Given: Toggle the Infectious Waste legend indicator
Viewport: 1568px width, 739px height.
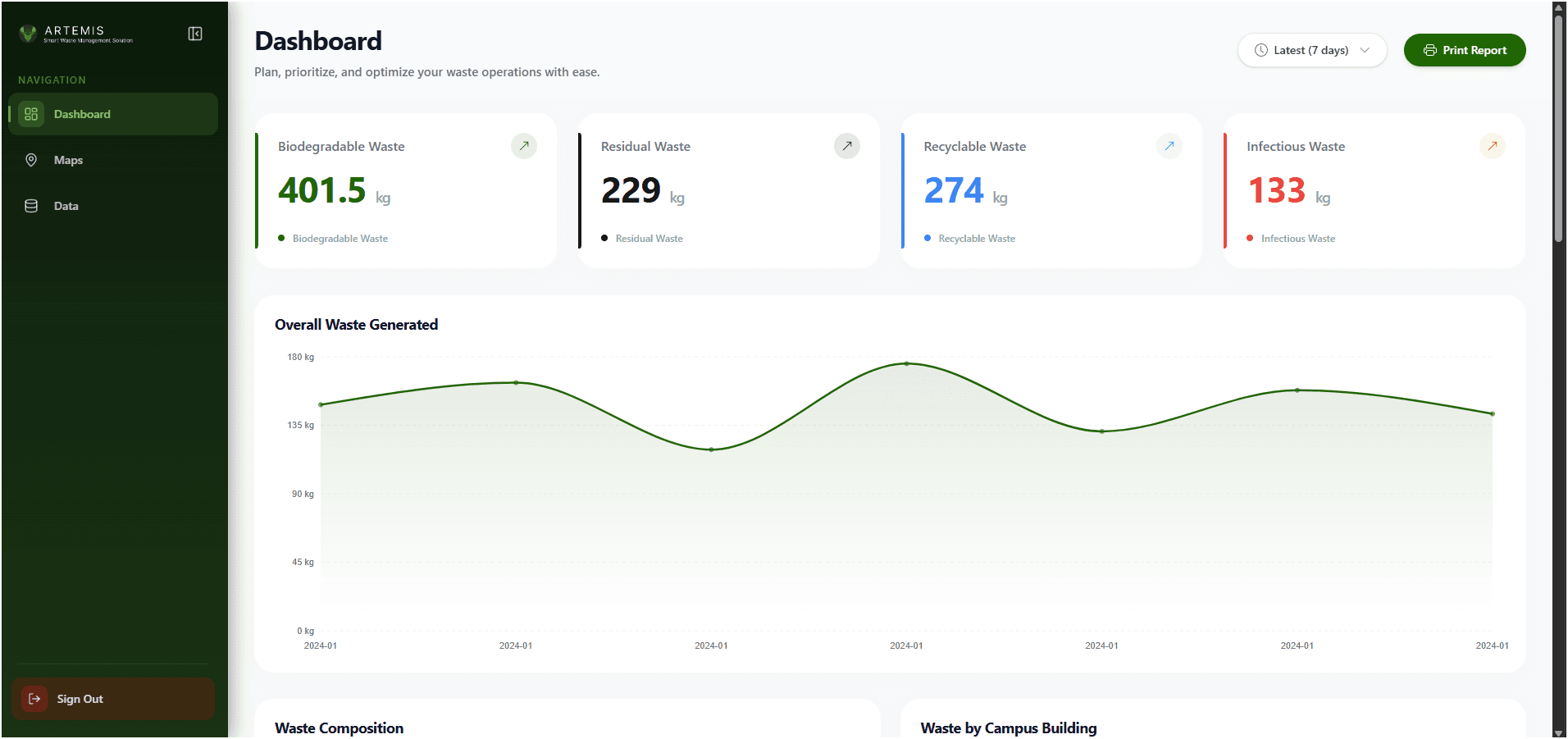Looking at the screenshot, I should tap(1249, 238).
